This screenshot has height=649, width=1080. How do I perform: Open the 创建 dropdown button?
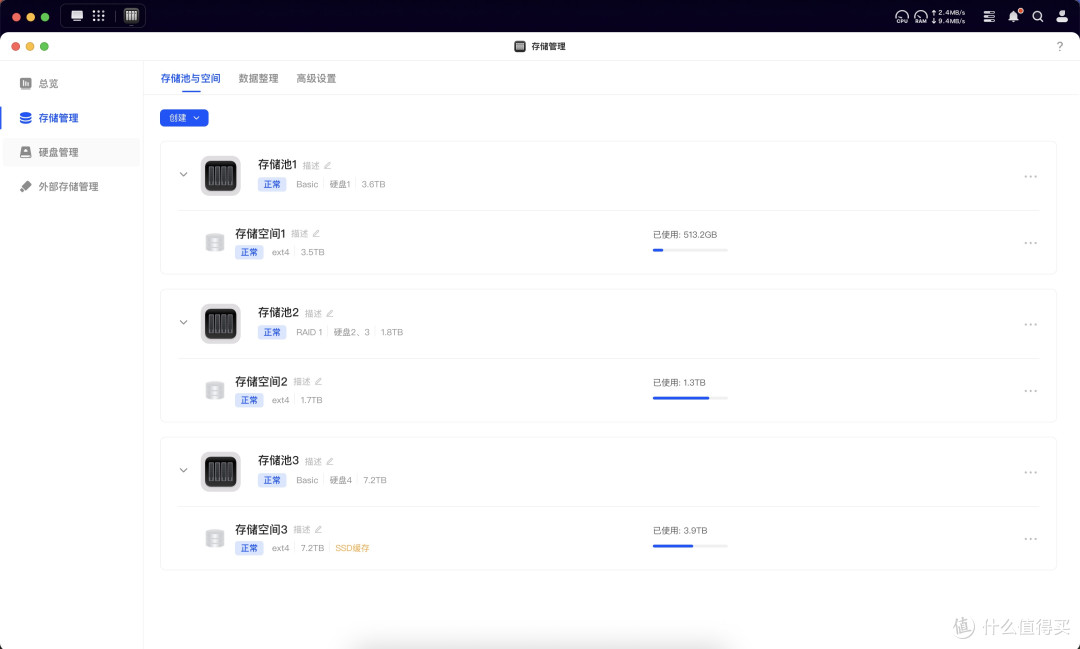[x=184, y=118]
